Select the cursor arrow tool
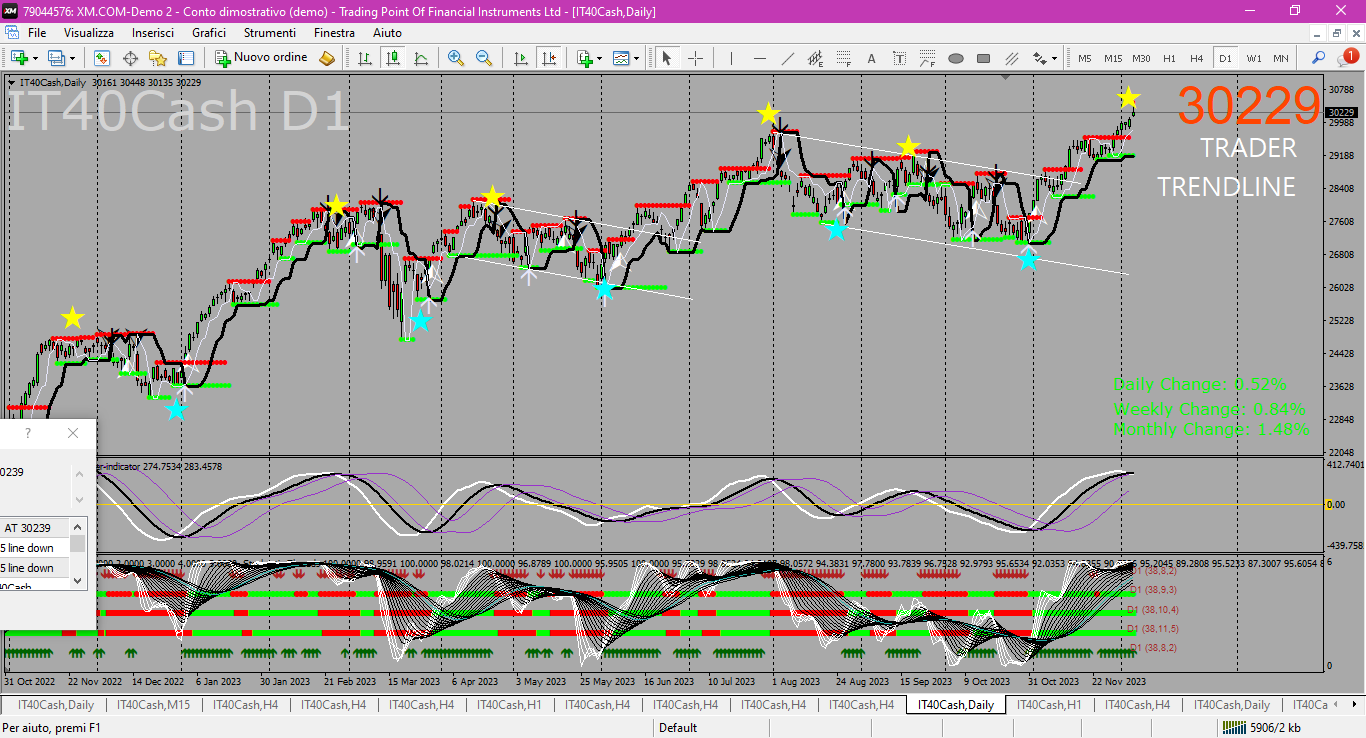Image resolution: width=1366 pixels, height=738 pixels. coord(667,58)
